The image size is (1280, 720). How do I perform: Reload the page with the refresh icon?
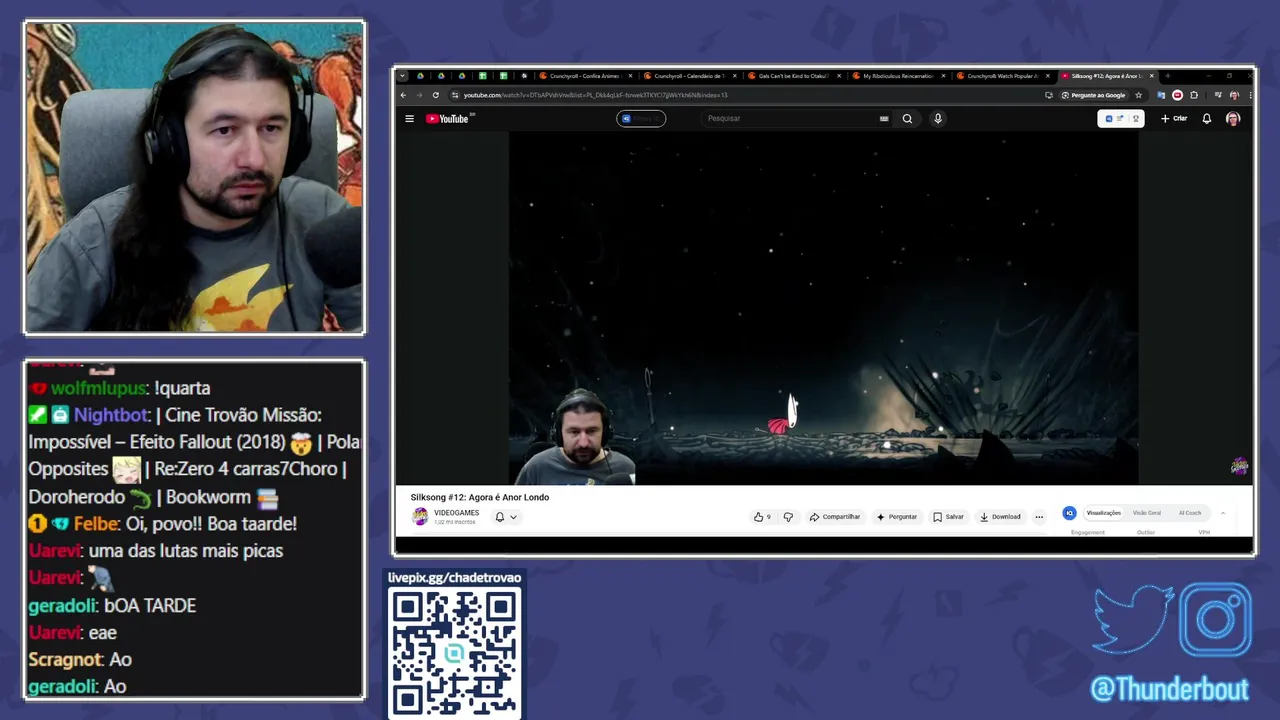436,95
